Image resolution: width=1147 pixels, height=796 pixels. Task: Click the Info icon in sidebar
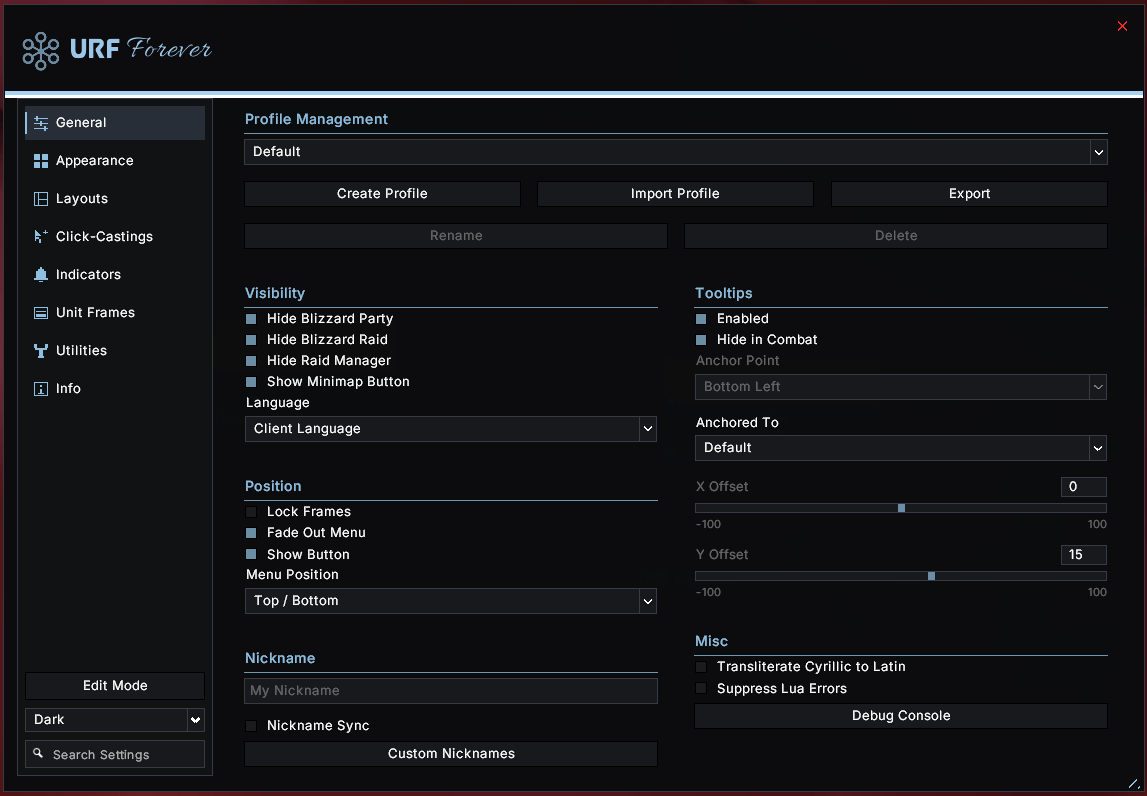41,388
